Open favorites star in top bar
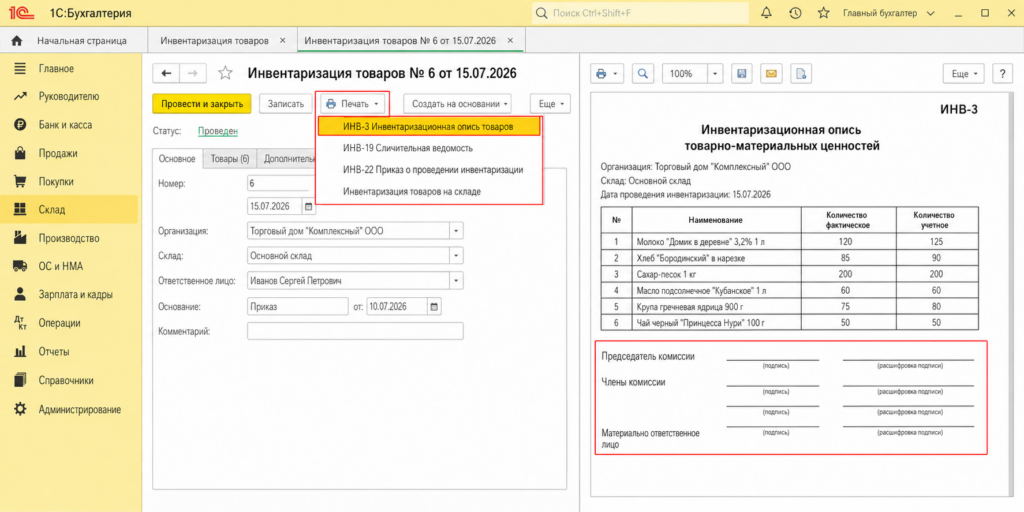 (x=824, y=13)
